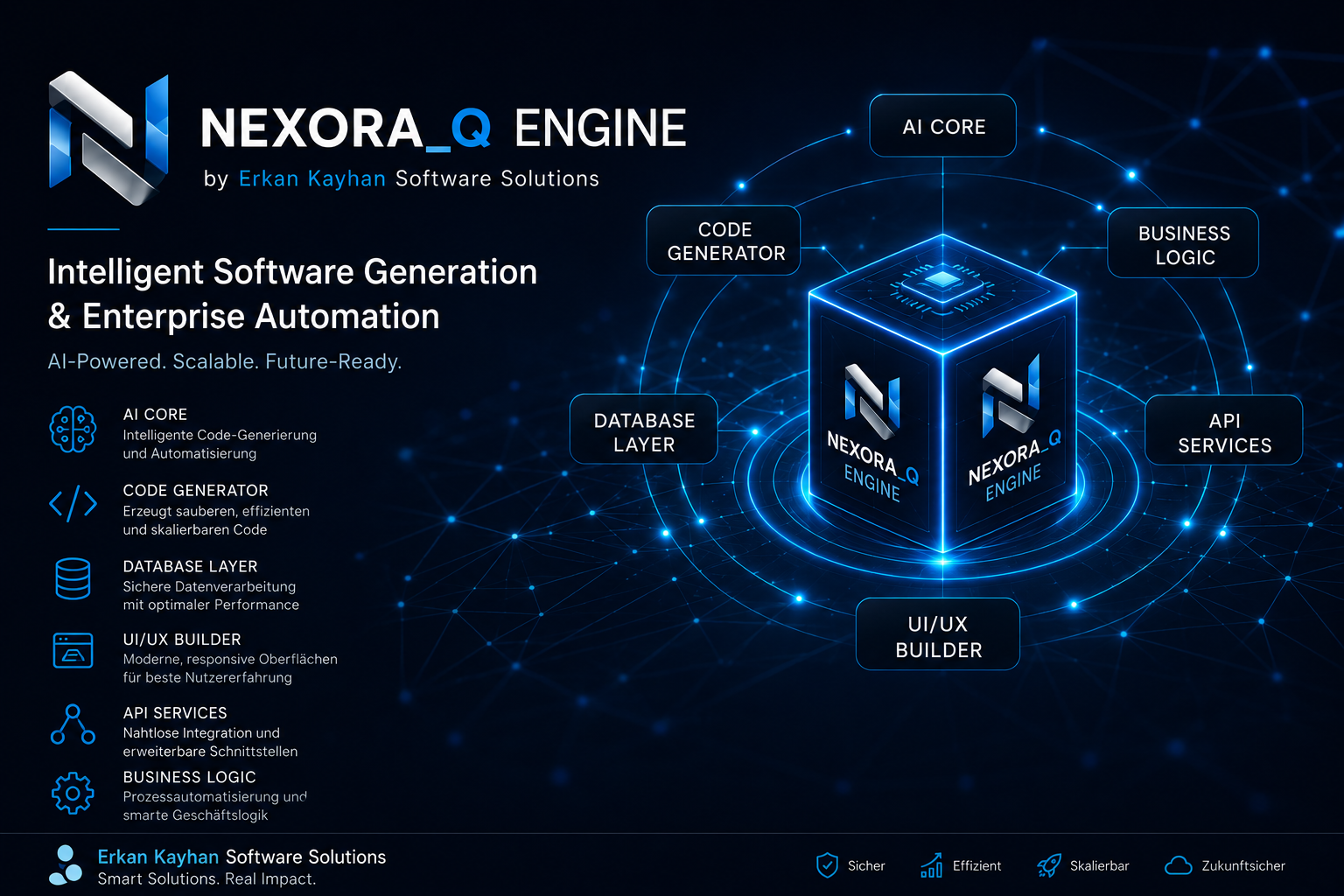Viewport: 1344px width, 896px height.
Task: Click the Effizient bar chart icon
Action: (931, 865)
